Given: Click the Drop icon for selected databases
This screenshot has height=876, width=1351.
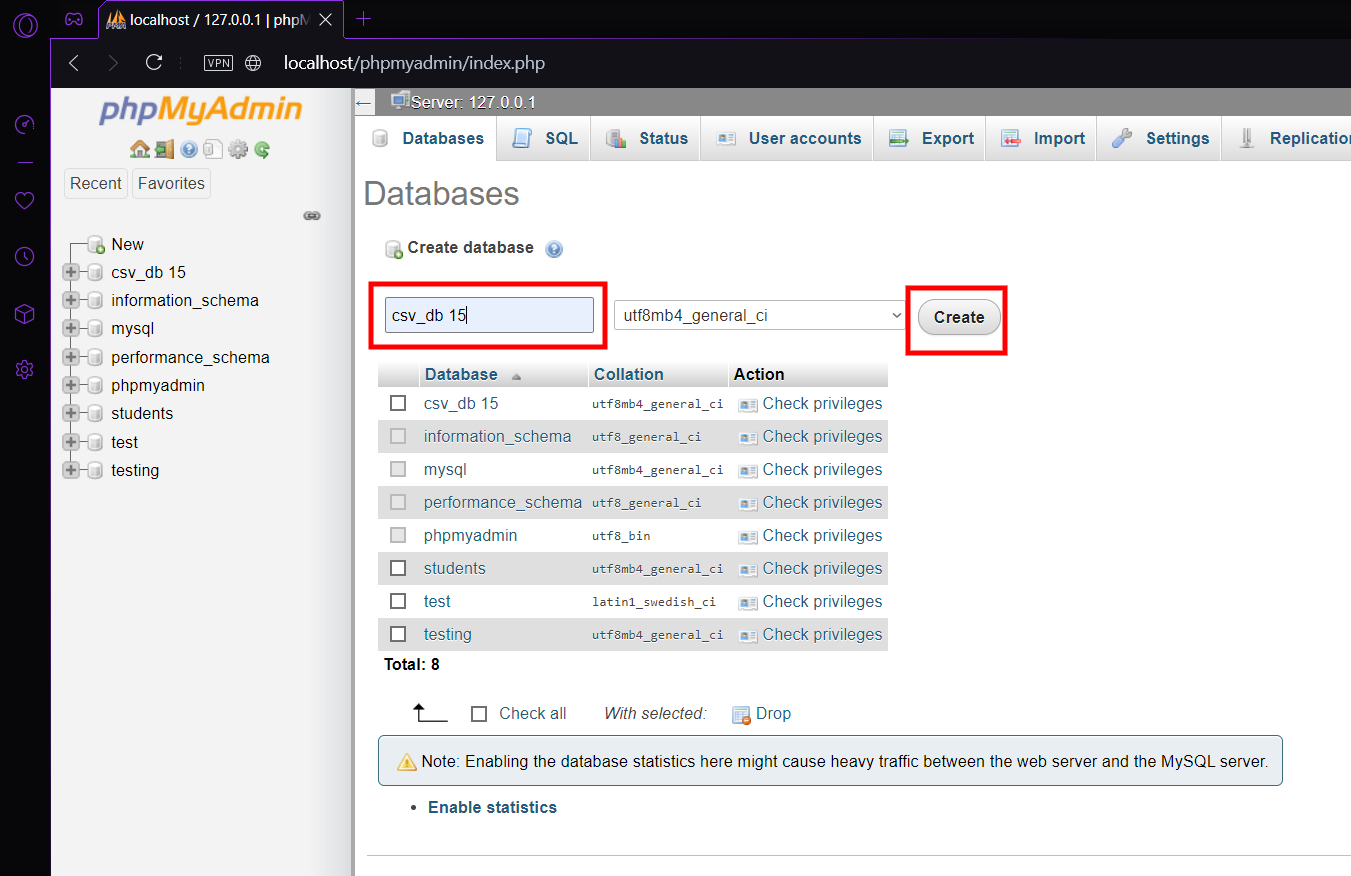Looking at the screenshot, I should pos(741,714).
